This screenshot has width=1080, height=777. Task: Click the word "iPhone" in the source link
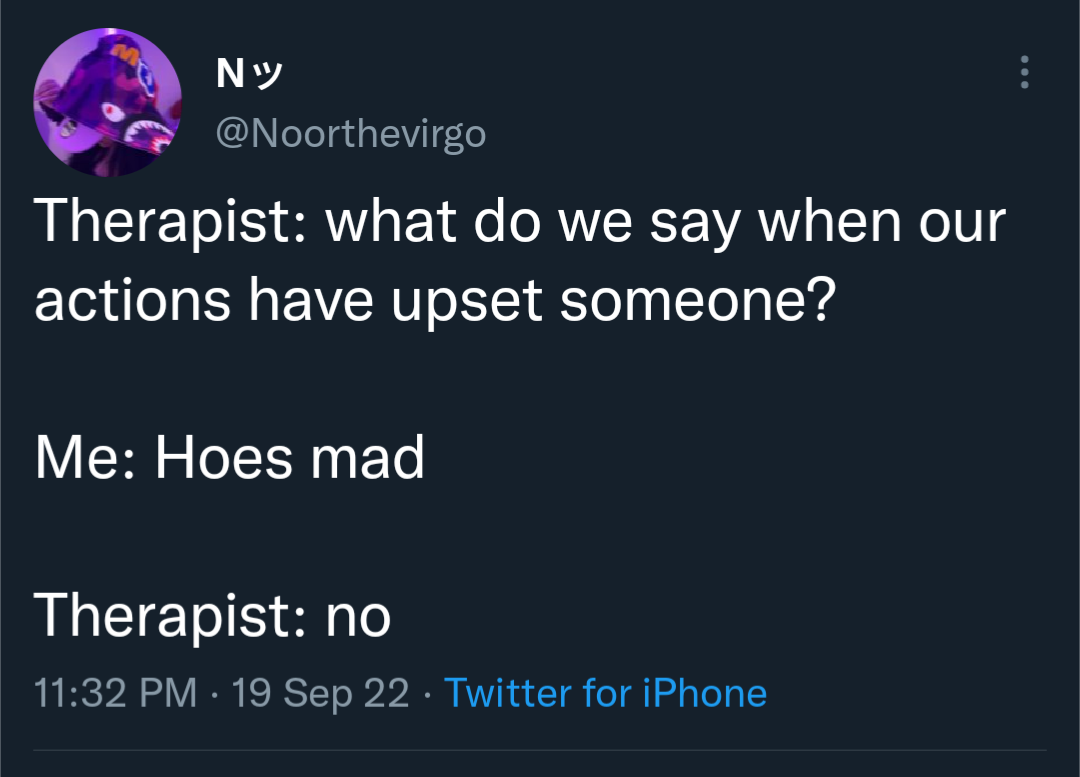coord(705,692)
